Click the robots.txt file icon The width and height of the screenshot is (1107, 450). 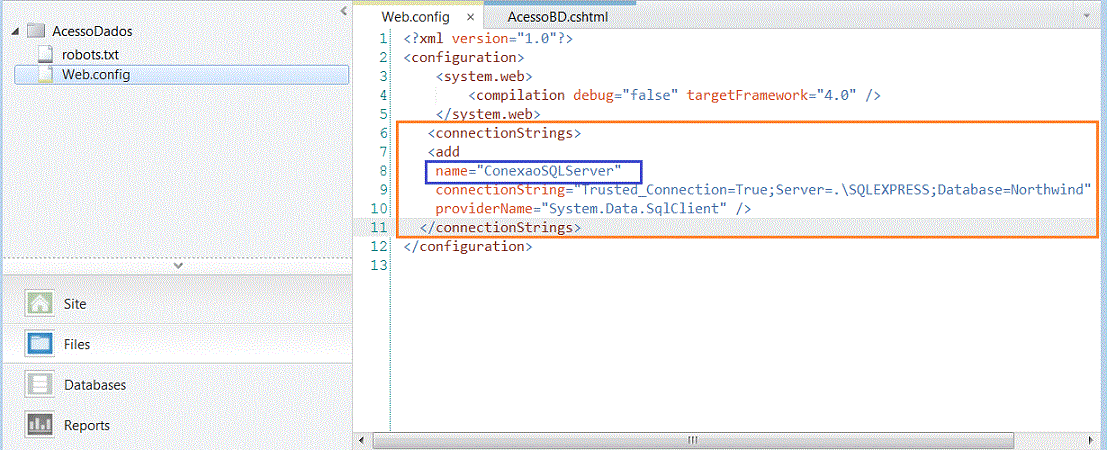pyautogui.click(x=45, y=54)
